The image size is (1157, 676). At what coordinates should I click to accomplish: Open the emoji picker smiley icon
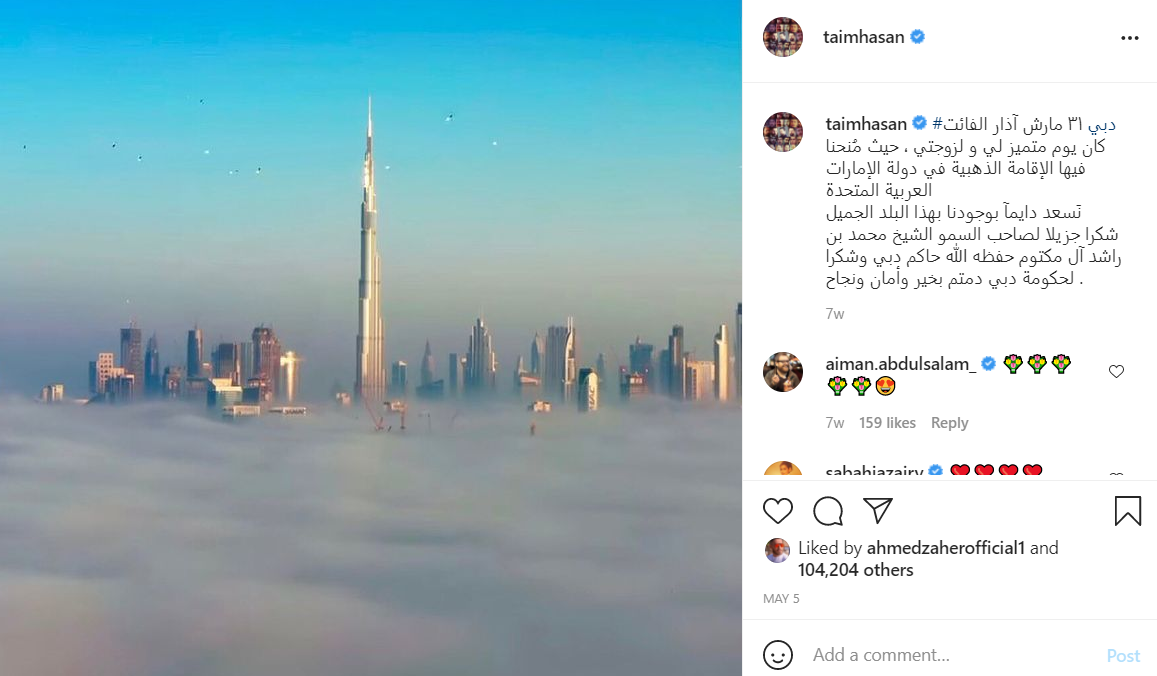coord(778,655)
